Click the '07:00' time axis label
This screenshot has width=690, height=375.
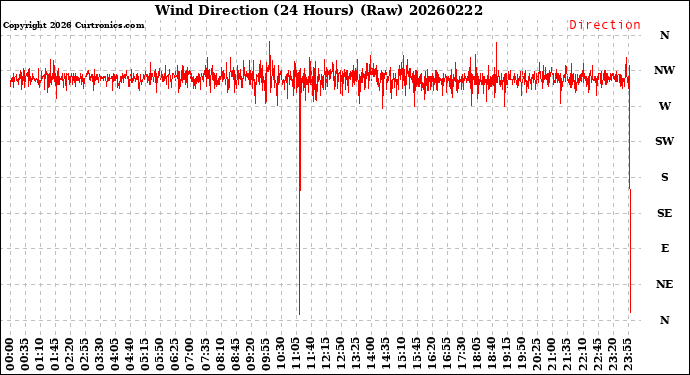pyautogui.click(x=191, y=355)
